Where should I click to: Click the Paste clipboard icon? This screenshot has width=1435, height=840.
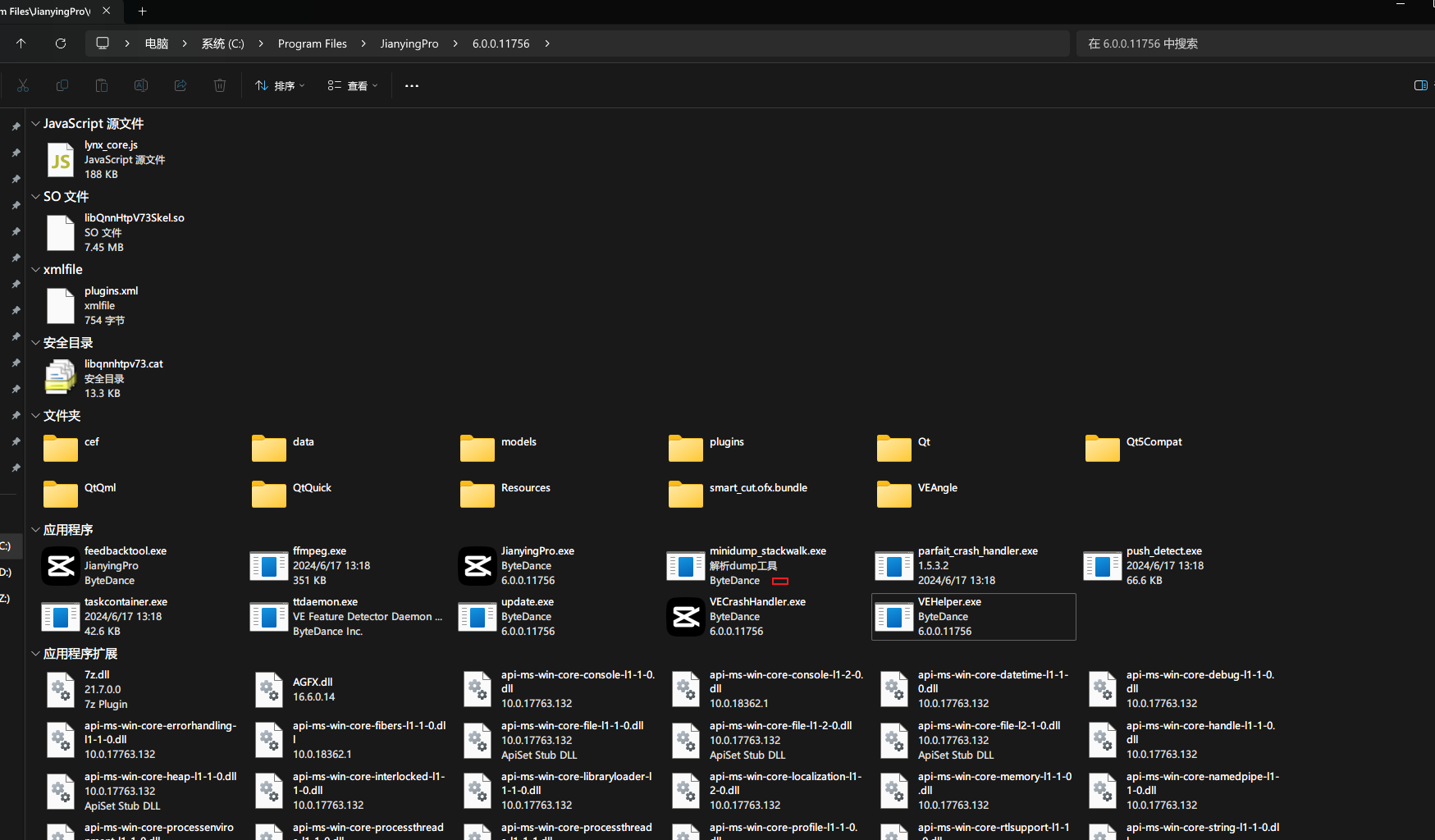pos(102,85)
